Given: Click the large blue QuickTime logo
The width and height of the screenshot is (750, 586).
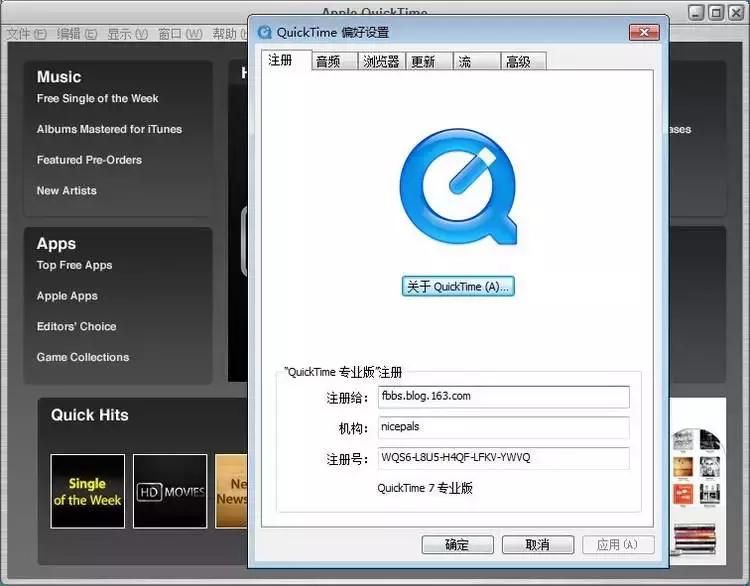Looking at the screenshot, I should tap(458, 187).
